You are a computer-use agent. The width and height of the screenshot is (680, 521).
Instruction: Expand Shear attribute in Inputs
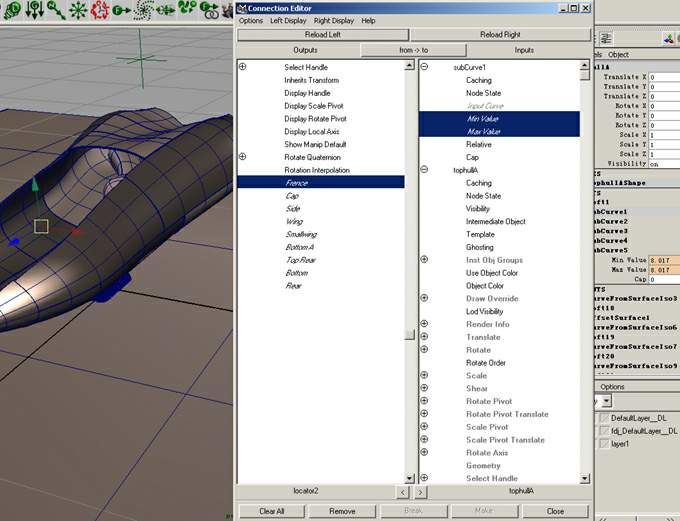click(424, 388)
